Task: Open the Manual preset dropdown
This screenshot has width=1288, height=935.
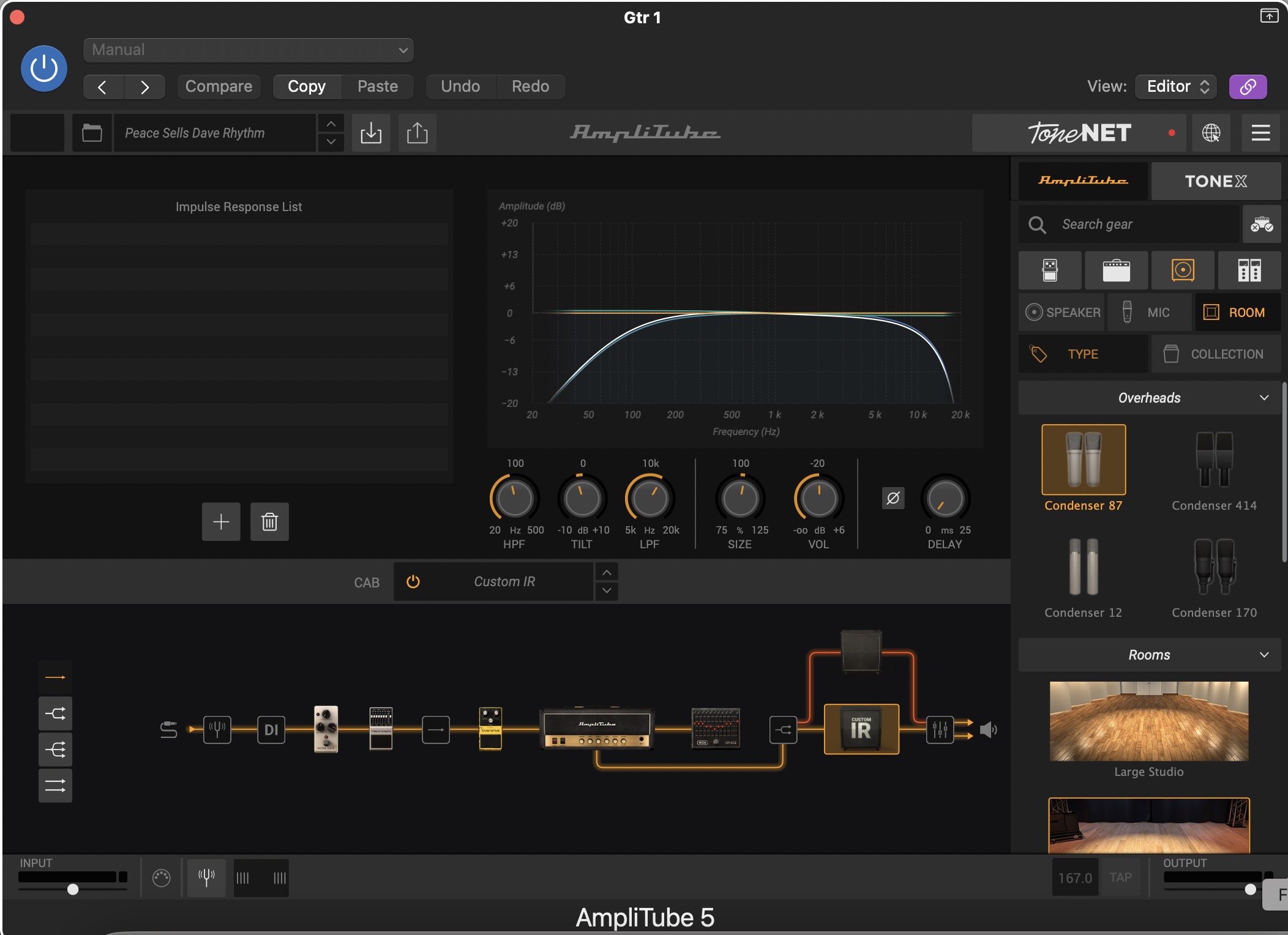Action: pos(248,50)
